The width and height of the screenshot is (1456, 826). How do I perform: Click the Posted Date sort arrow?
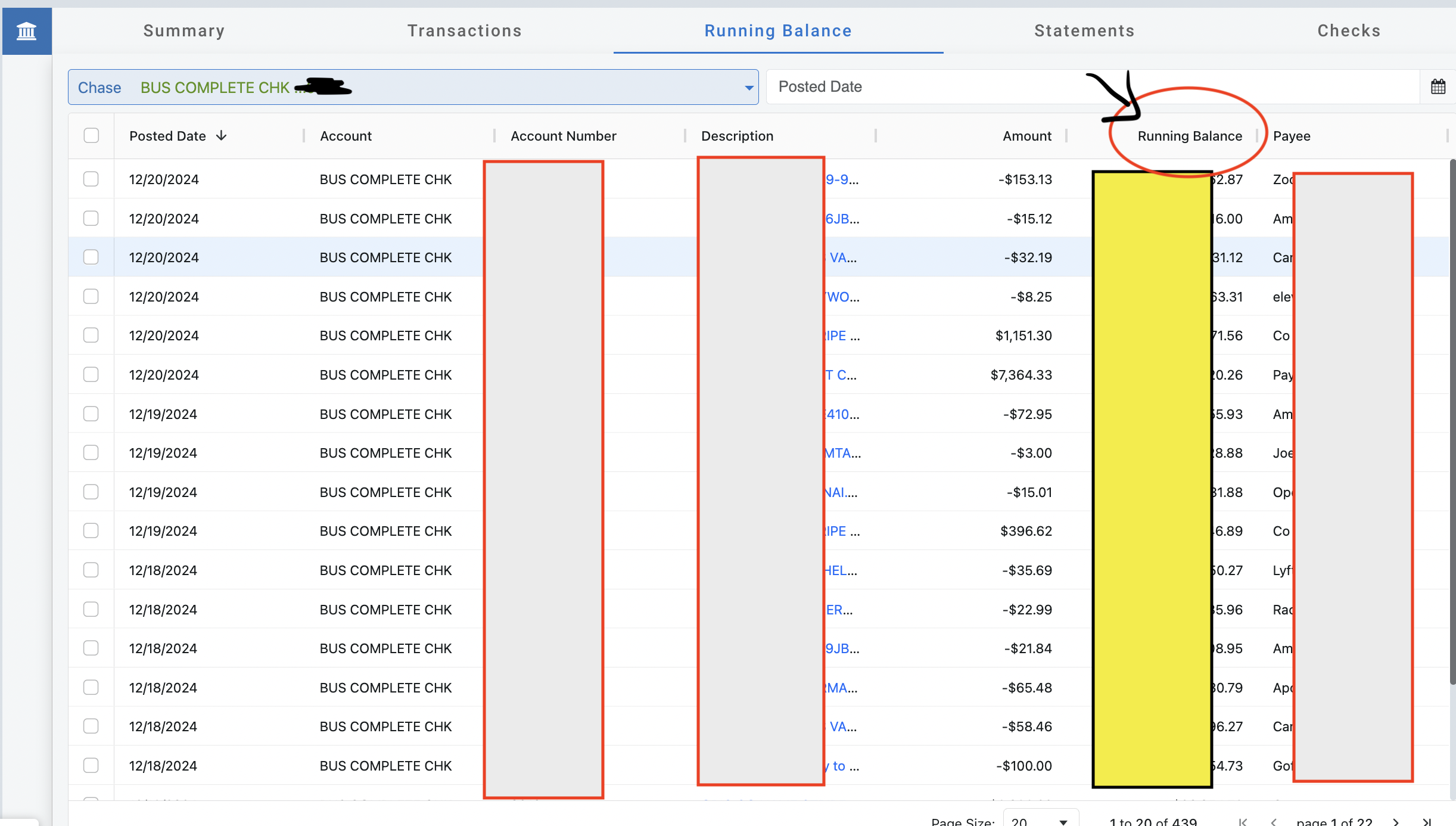pyautogui.click(x=222, y=136)
